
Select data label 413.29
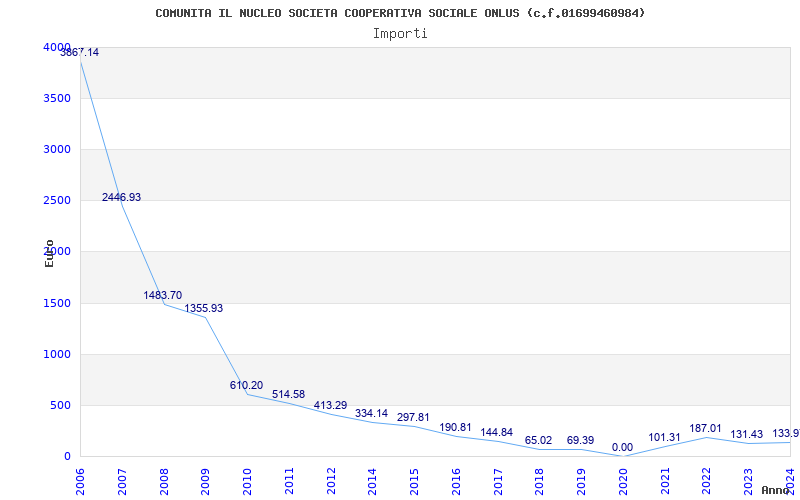(x=330, y=406)
